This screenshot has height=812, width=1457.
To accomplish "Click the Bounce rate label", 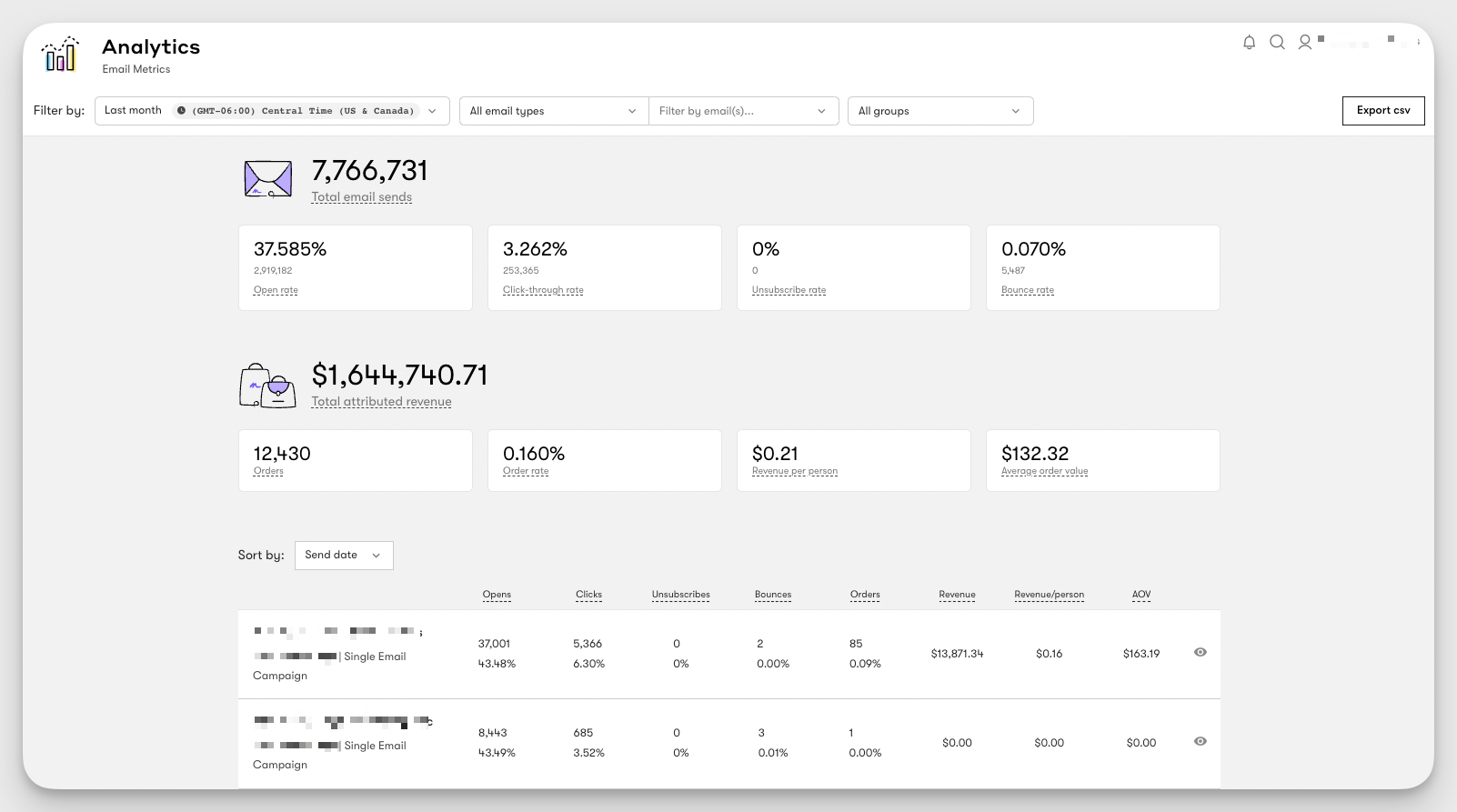I will pos(1028,290).
